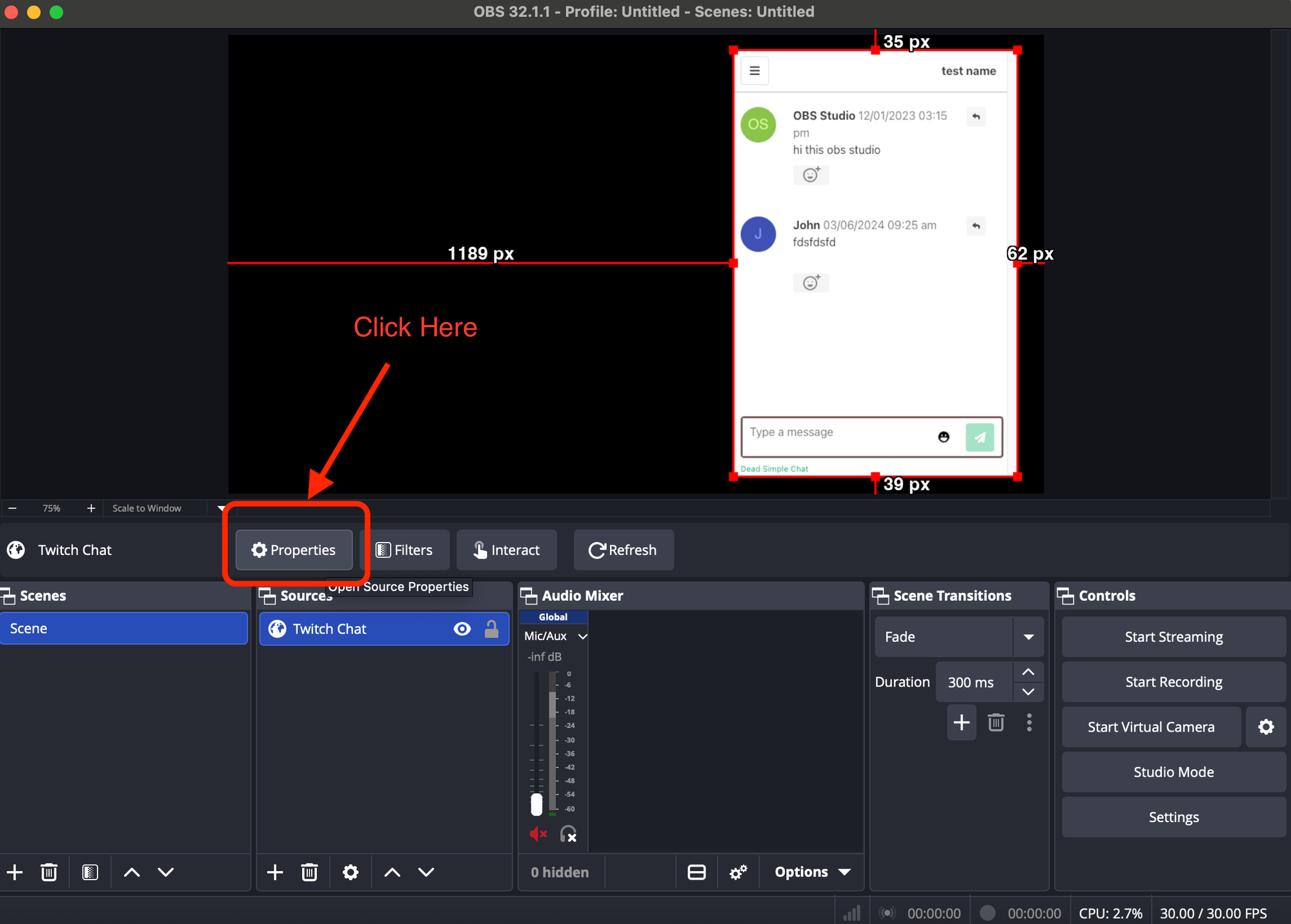Open transition properties three-dot menu
1291x924 pixels.
tap(1029, 722)
